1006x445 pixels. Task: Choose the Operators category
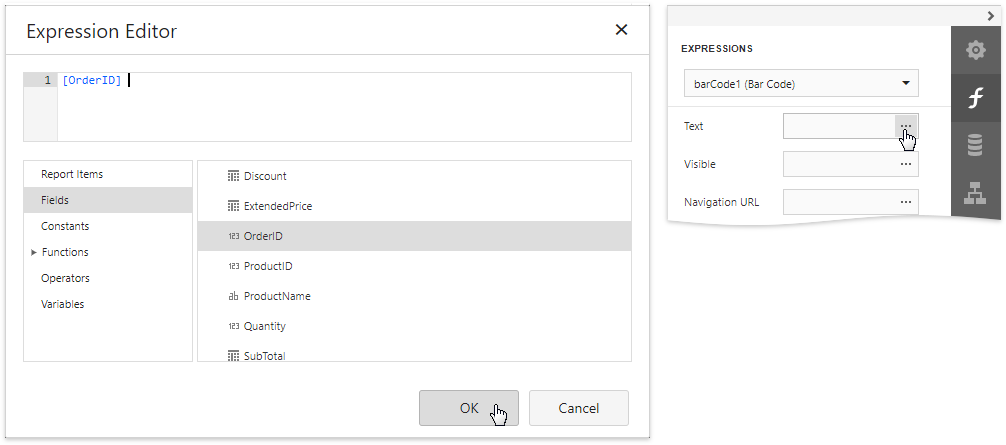coord(65,278)
